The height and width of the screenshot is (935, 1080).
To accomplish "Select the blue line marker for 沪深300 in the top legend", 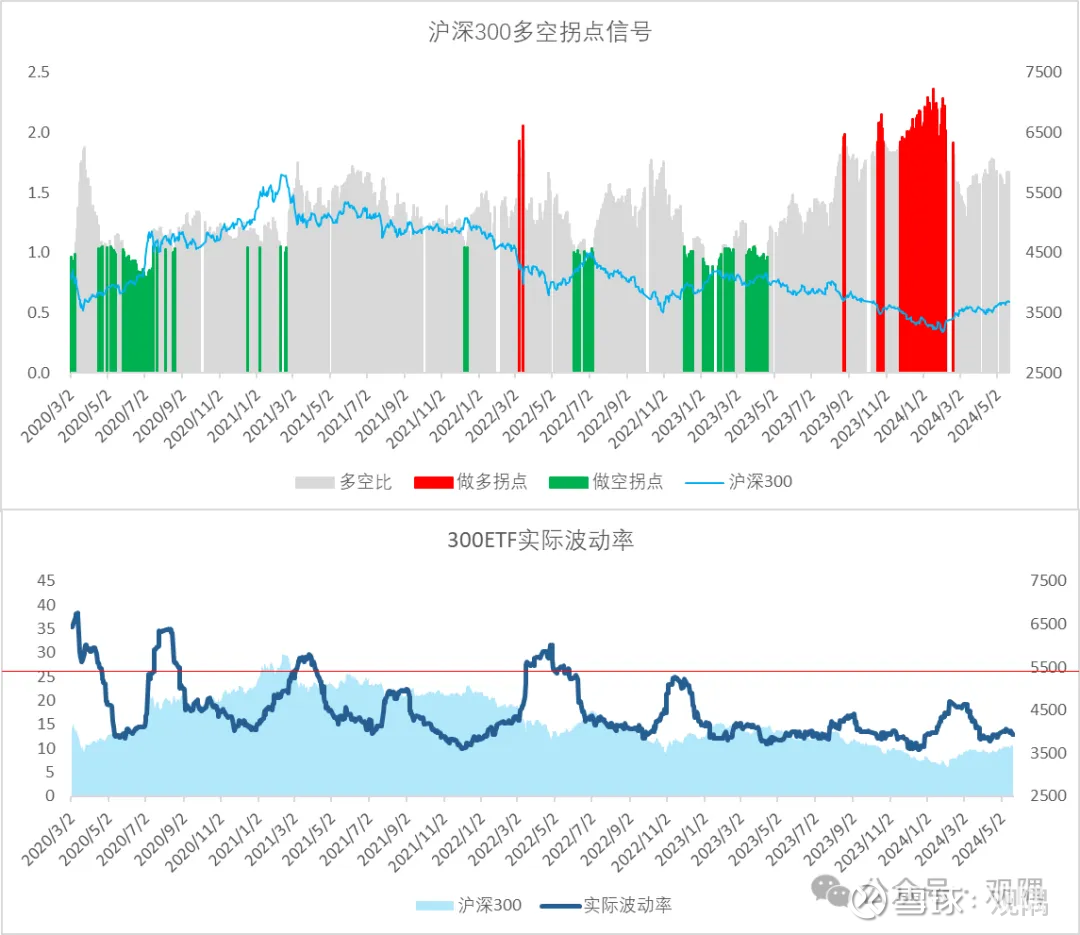I will 703,482.
